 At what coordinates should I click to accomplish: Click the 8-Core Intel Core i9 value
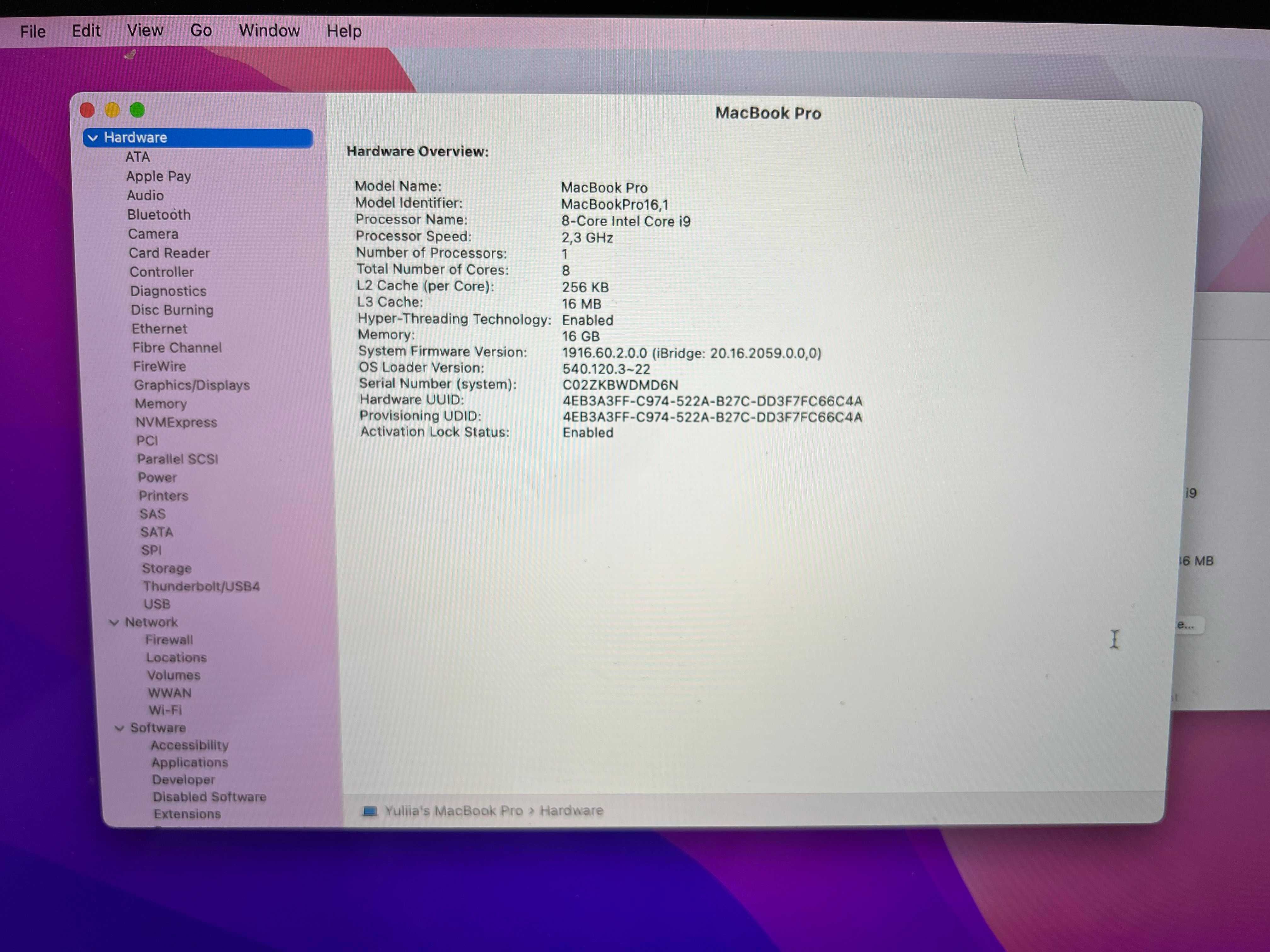(626, 221)
